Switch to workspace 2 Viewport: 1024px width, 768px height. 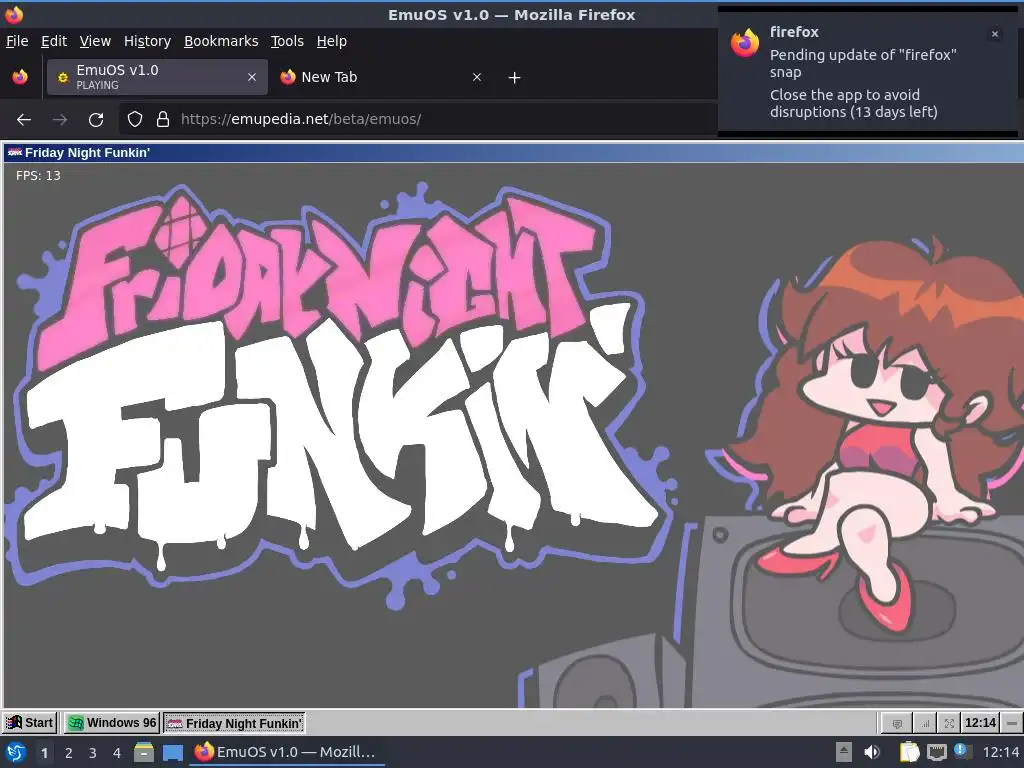point(69,753)
